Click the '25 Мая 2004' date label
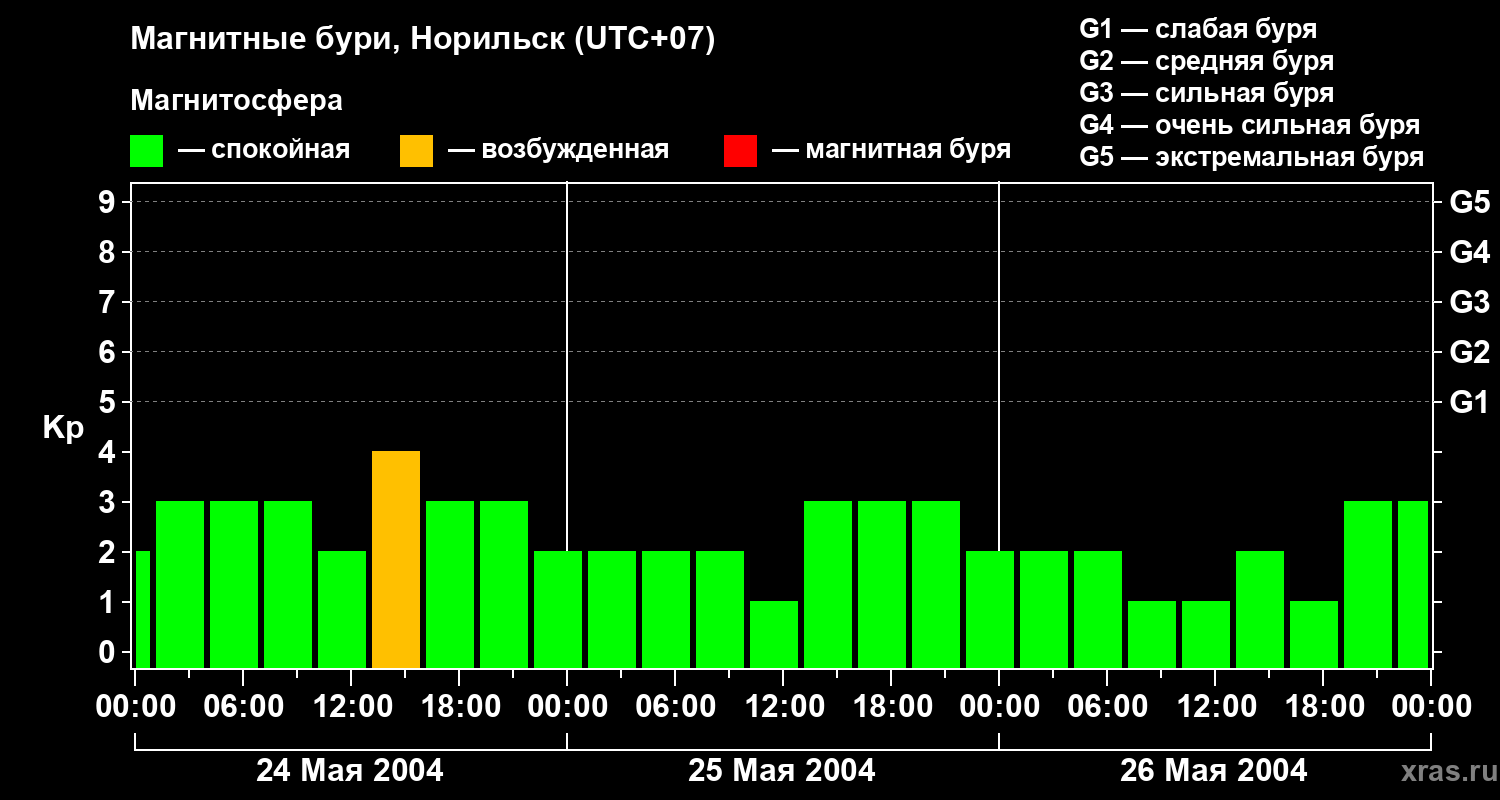Screen dimensions: 1500x800 point(782,771)
